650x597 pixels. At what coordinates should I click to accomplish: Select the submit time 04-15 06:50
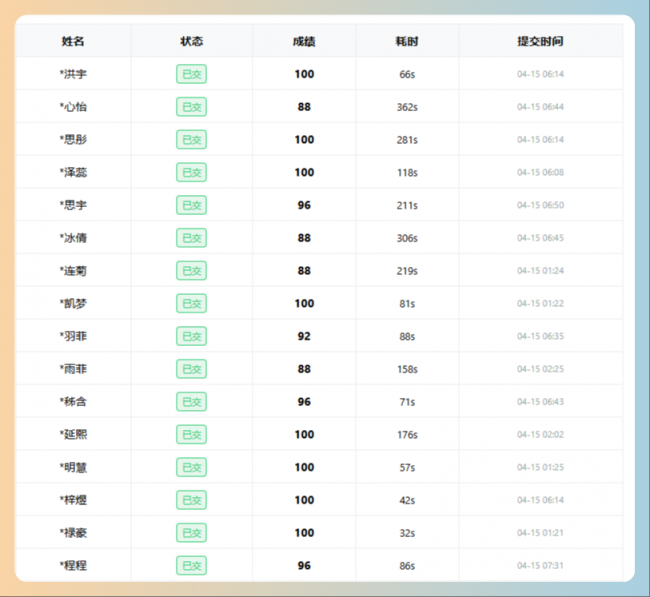tap(540, 205)
